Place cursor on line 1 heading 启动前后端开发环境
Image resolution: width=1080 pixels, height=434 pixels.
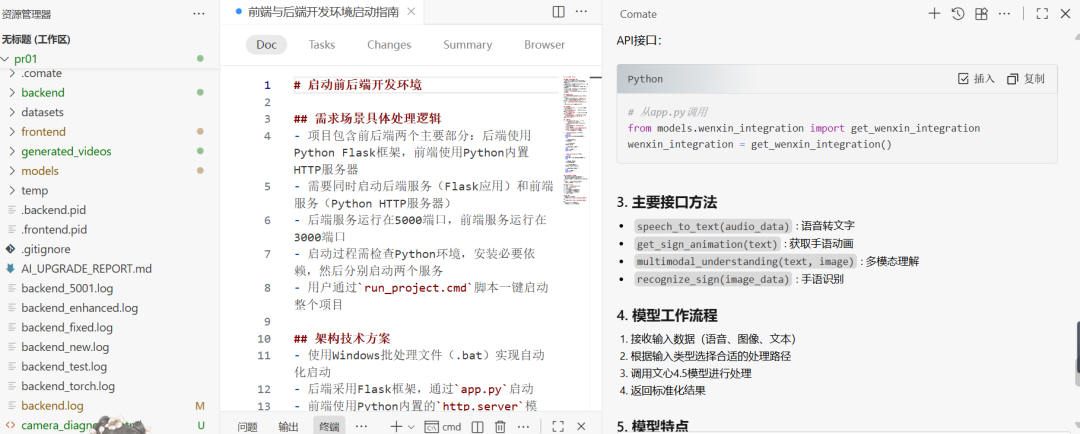pos(364,85)
